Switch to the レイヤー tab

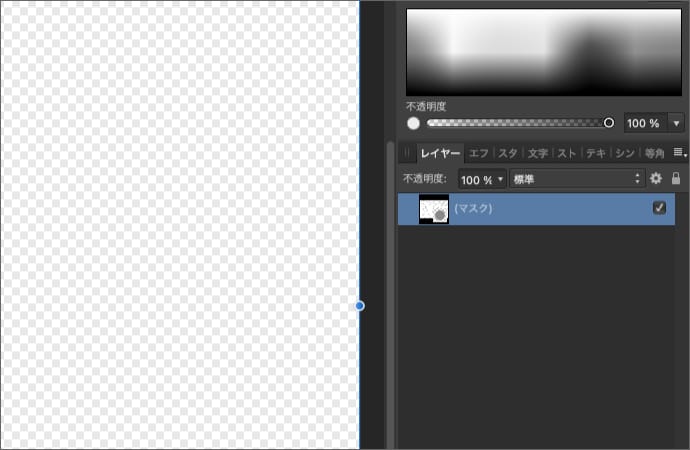point(440,153)
